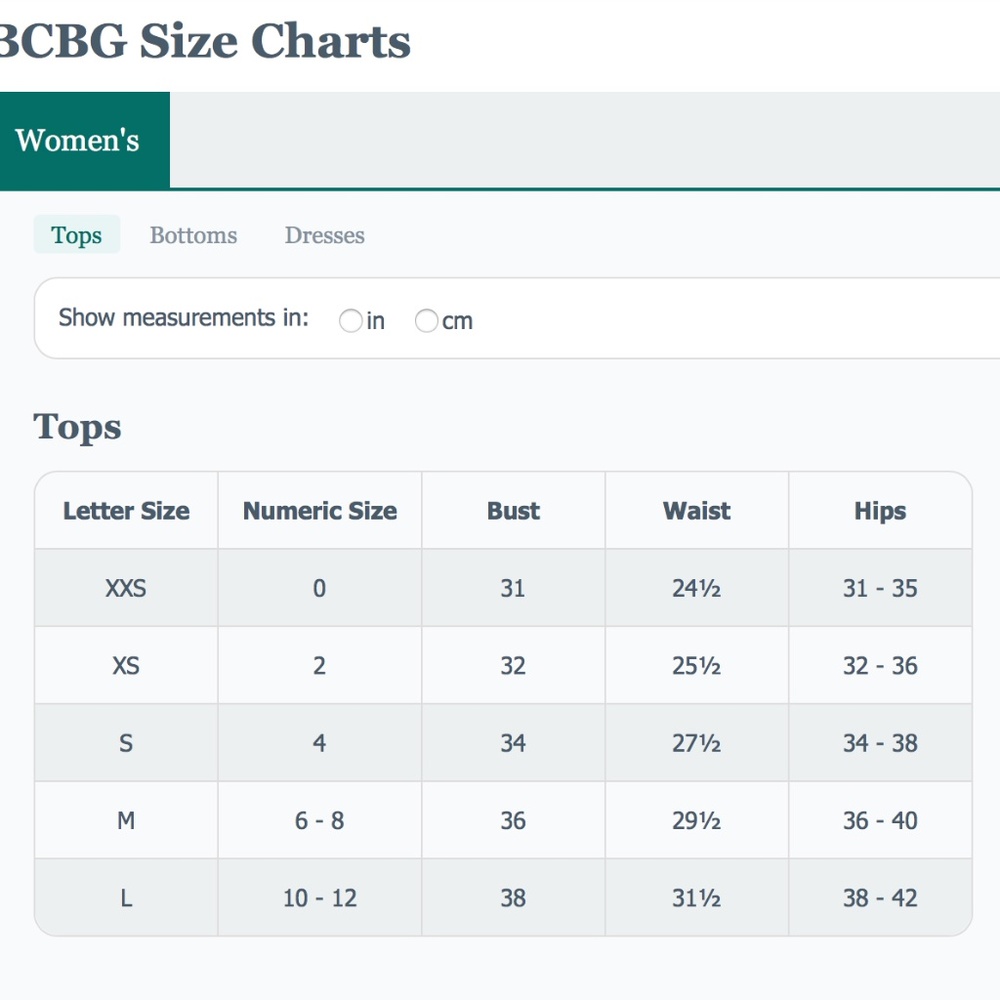Click hips range '36 - 40'

[x=880, y=820]
